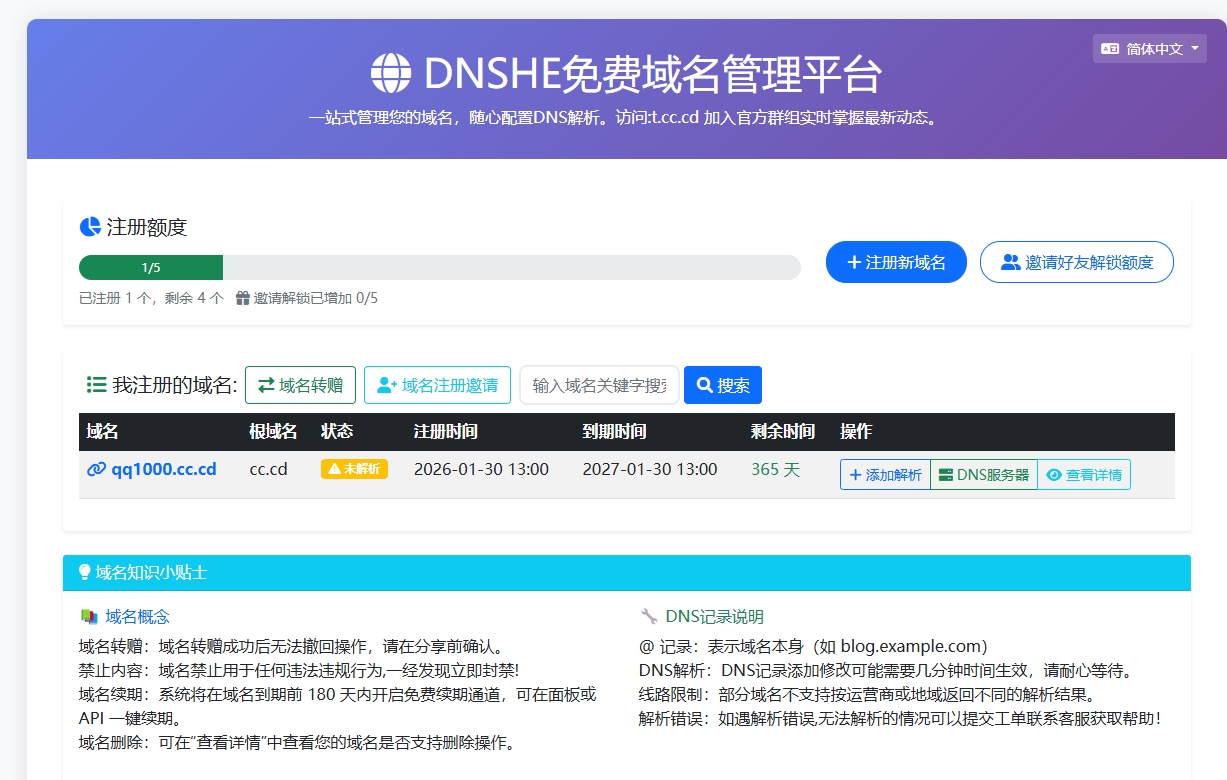View domain details via 查看详情 eye button
This screenshot has height=780, width=1227.
(x=1084, y=475)
